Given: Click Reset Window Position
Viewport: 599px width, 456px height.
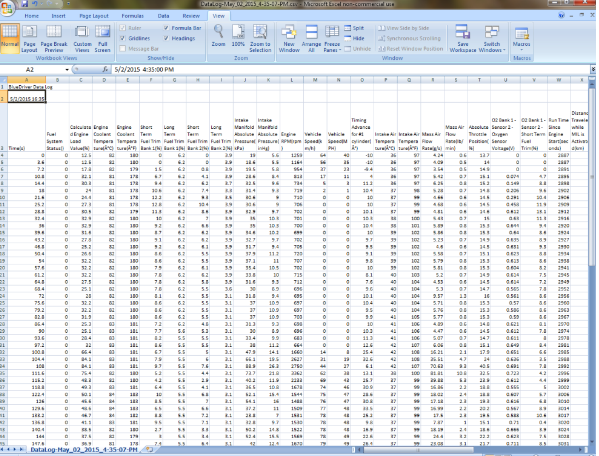Looking at the screenshot, I should click(411, 49).
